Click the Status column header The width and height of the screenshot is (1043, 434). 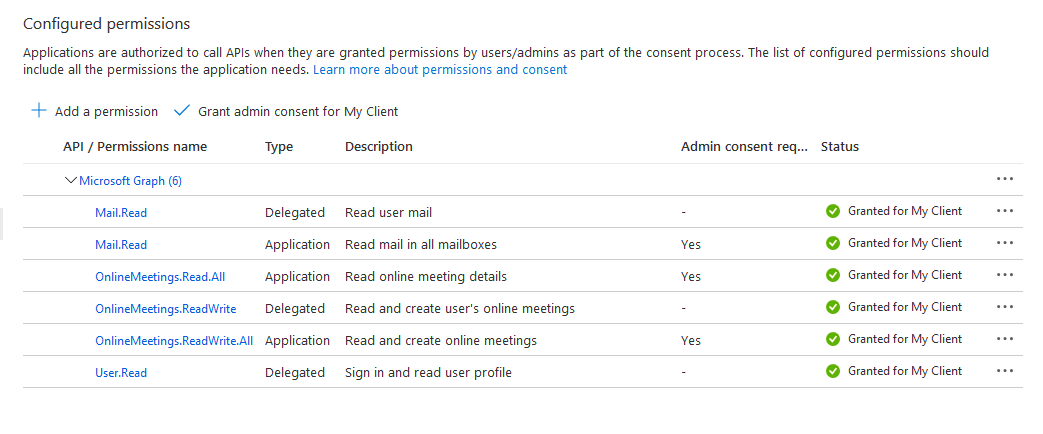tap(839, 147)
